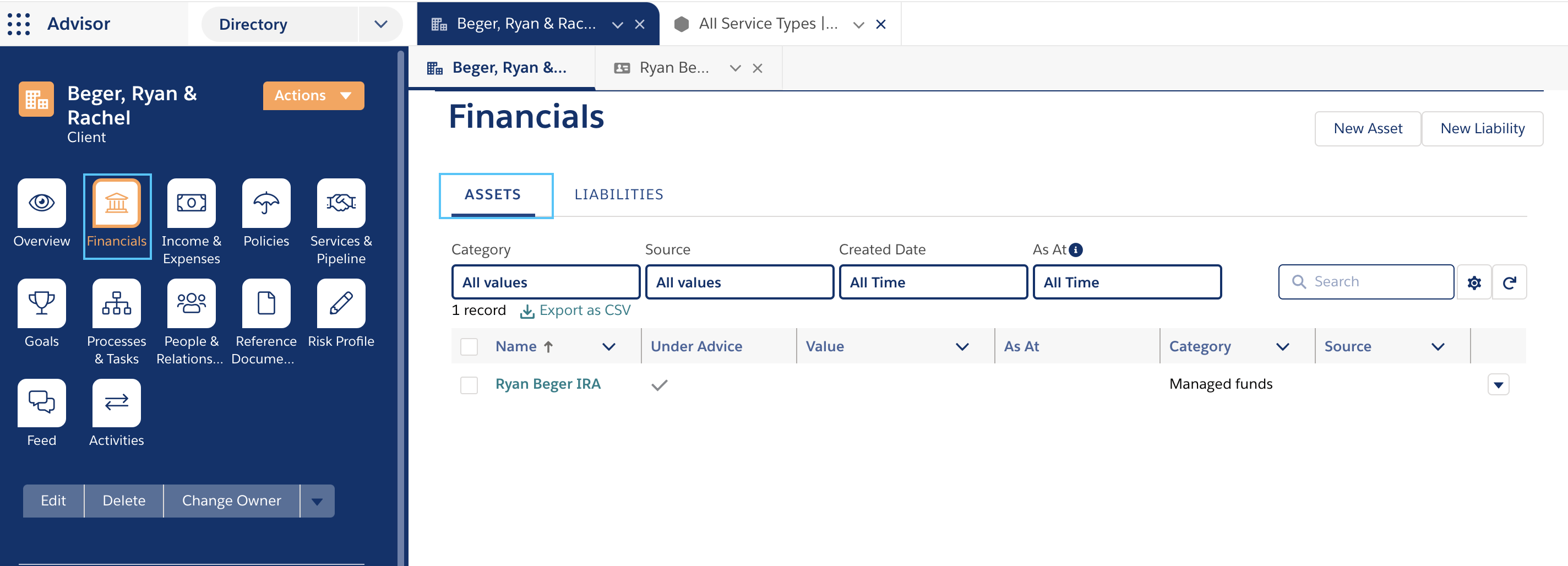Open the Value column chevron menu
The image size is (1568, 566).
coord(962,346)
